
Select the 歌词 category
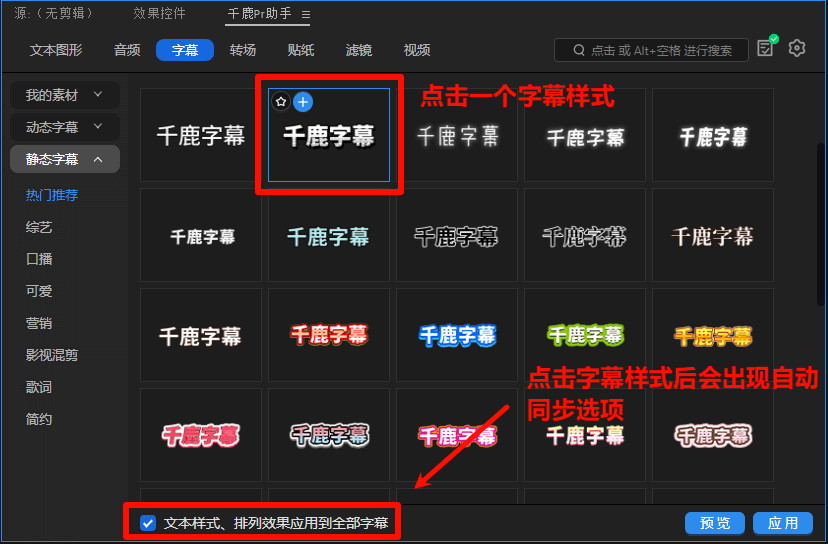point(39,387)
